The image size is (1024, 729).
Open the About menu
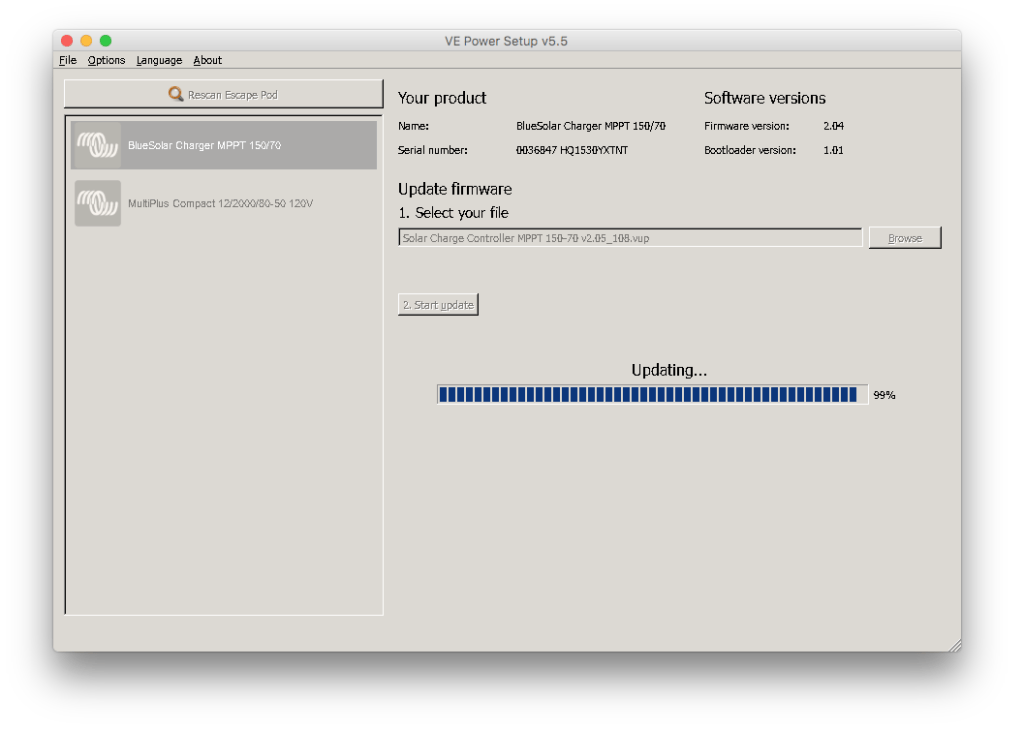pyautogui.click(x=208, y=60)
